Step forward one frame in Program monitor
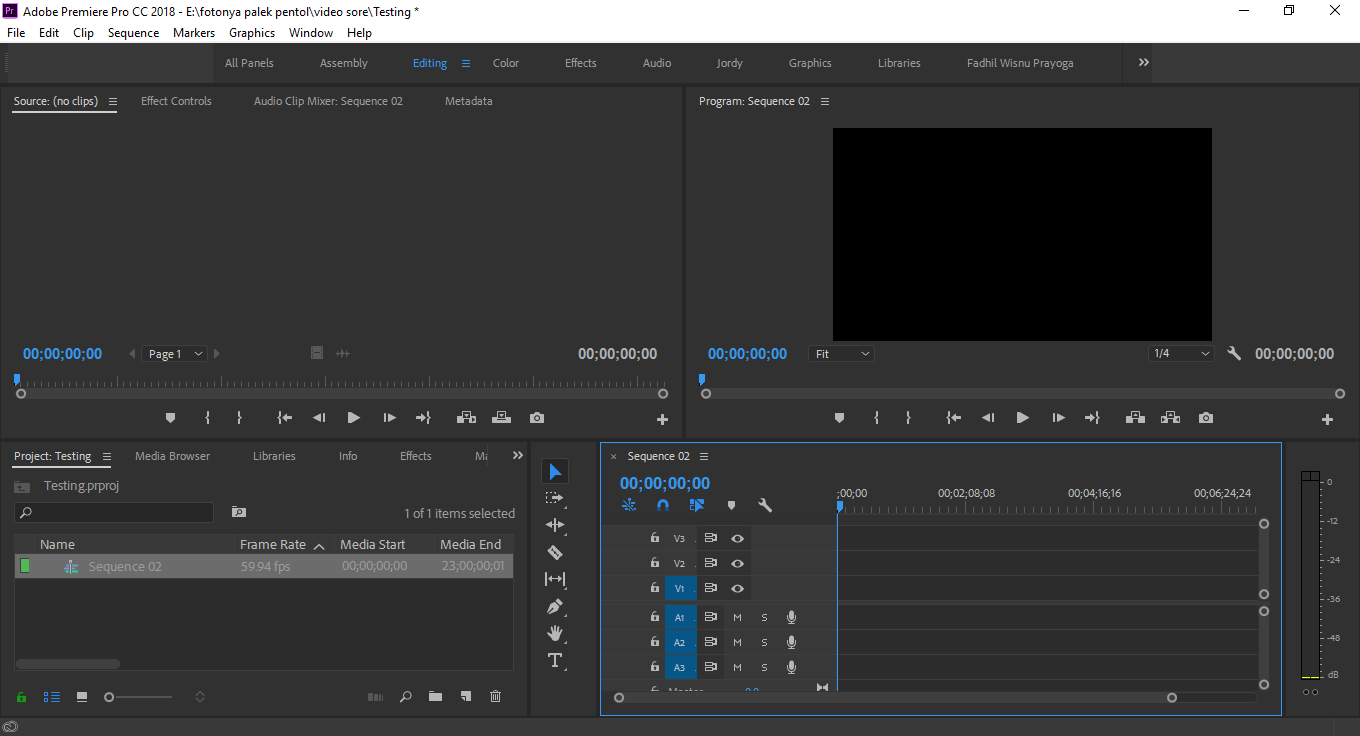 1058,418
